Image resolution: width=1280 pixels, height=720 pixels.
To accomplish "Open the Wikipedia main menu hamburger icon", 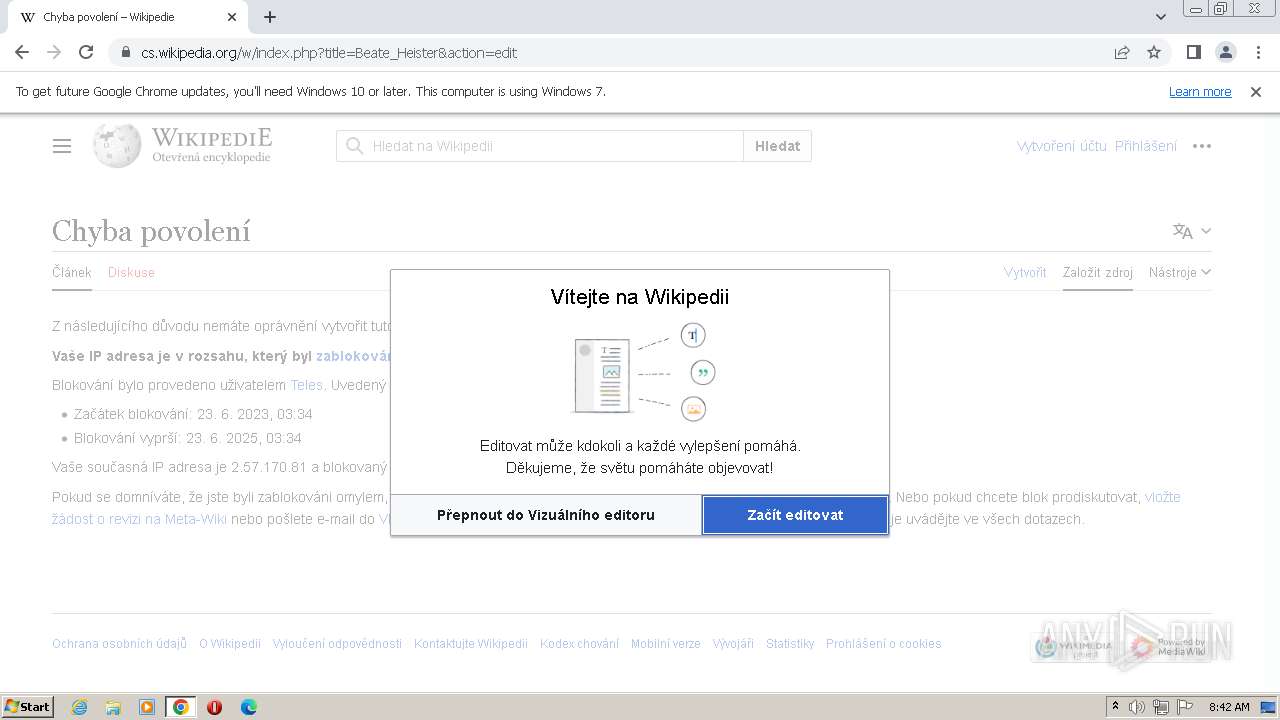I will (62, 146).
